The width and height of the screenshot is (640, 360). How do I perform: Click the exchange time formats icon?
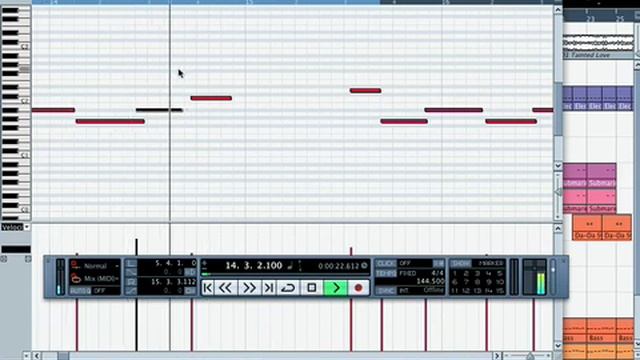[x=300, y=266]
